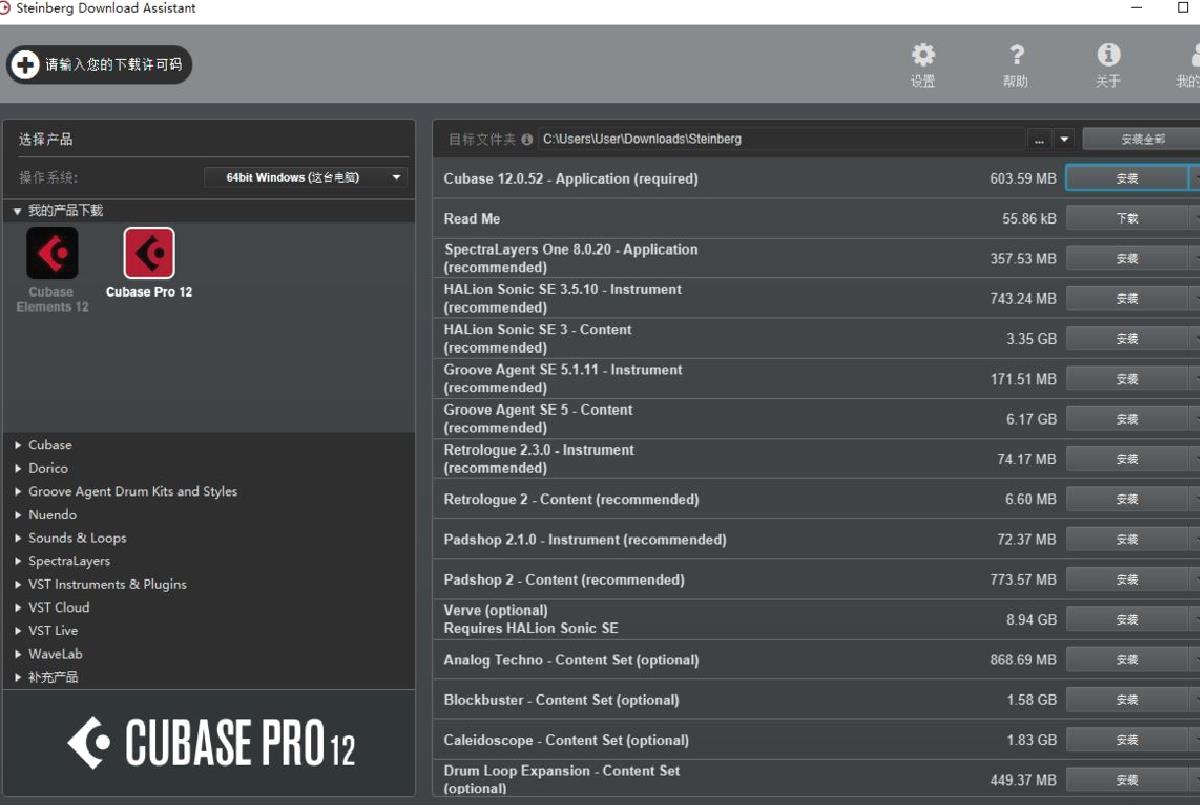Screen dimensions: 1200x805
Task: Expand the Nuendo category
Action: pos(19,515)
